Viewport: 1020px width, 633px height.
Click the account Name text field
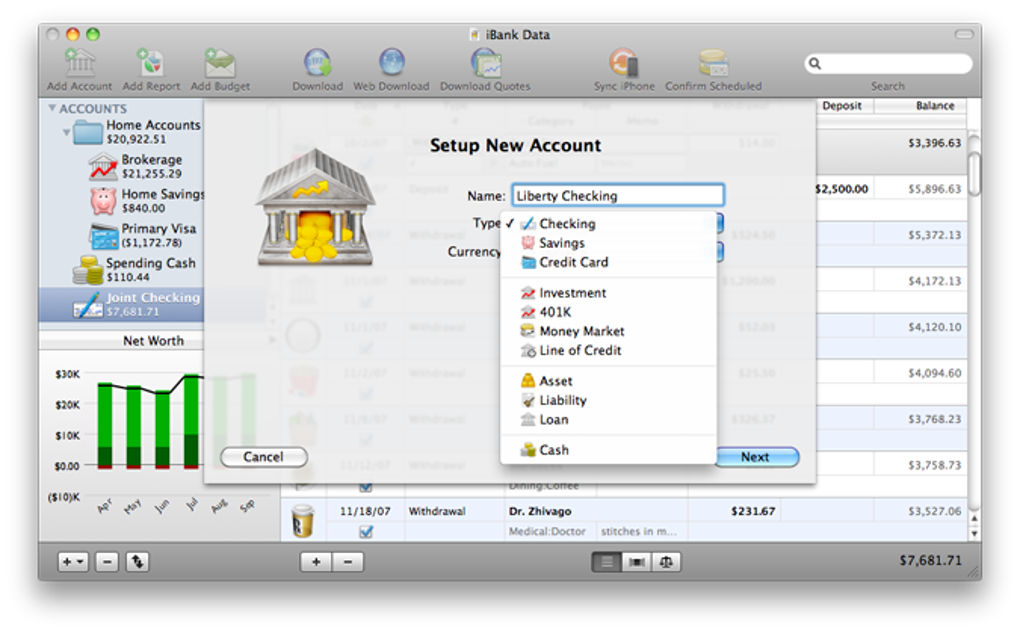(617, 196)
